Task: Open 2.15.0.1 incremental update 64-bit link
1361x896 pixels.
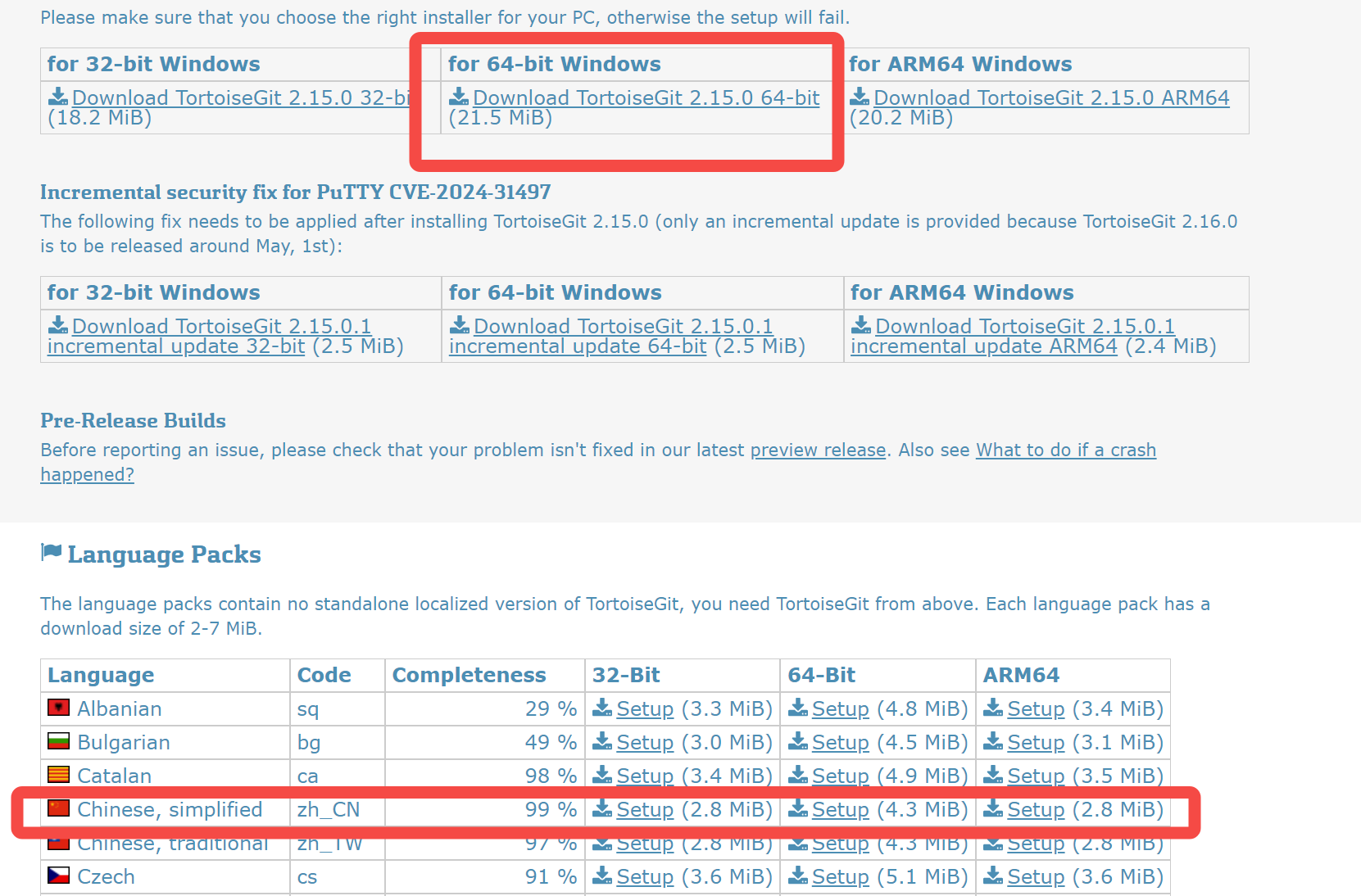Action: coord(610,336)
